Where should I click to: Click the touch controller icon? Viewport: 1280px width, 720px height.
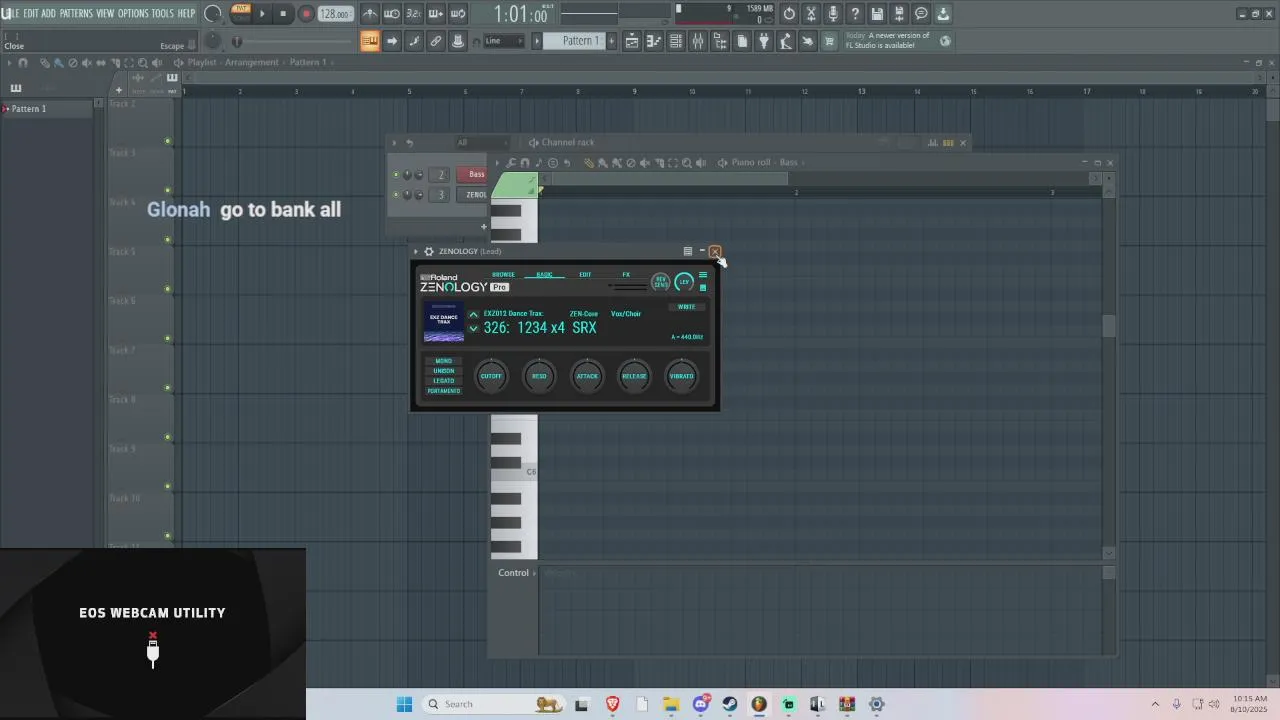(x=808, y=41)
